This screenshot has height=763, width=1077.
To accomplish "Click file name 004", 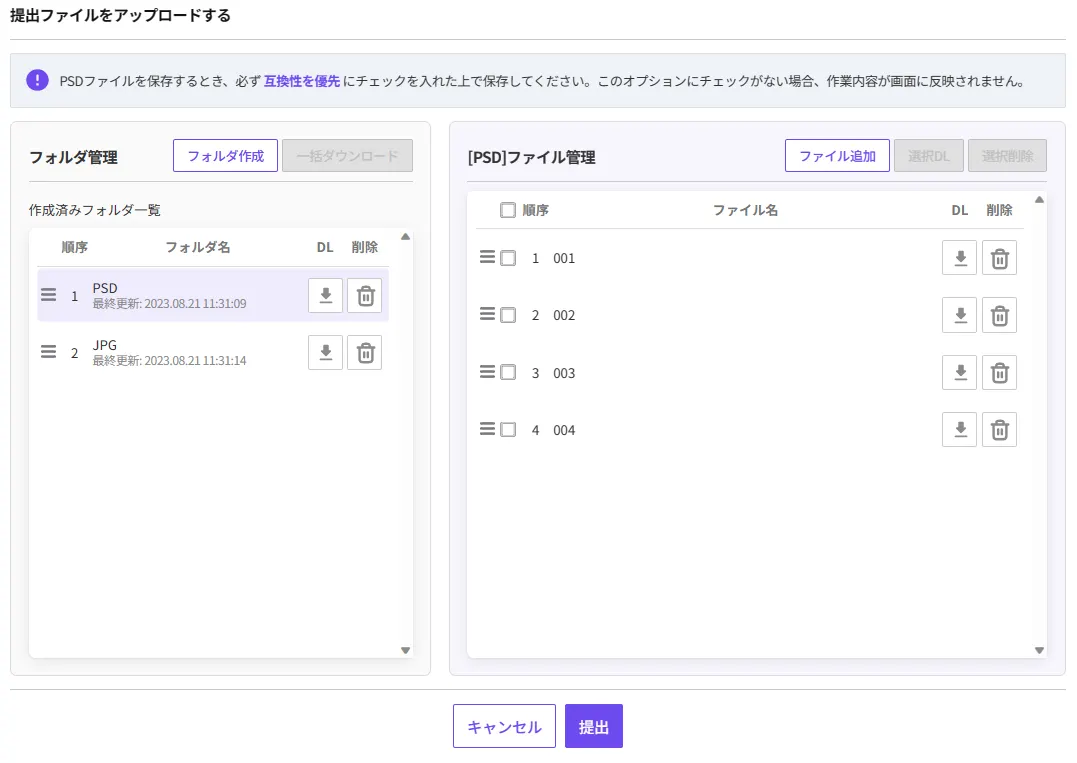I will pos(564,430).
